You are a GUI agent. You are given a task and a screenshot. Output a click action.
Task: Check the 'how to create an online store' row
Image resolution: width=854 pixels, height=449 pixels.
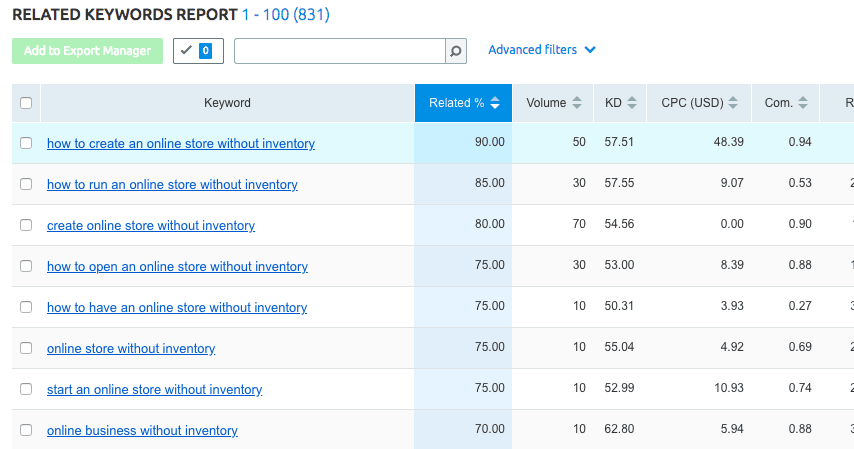(x=26, y=144)
